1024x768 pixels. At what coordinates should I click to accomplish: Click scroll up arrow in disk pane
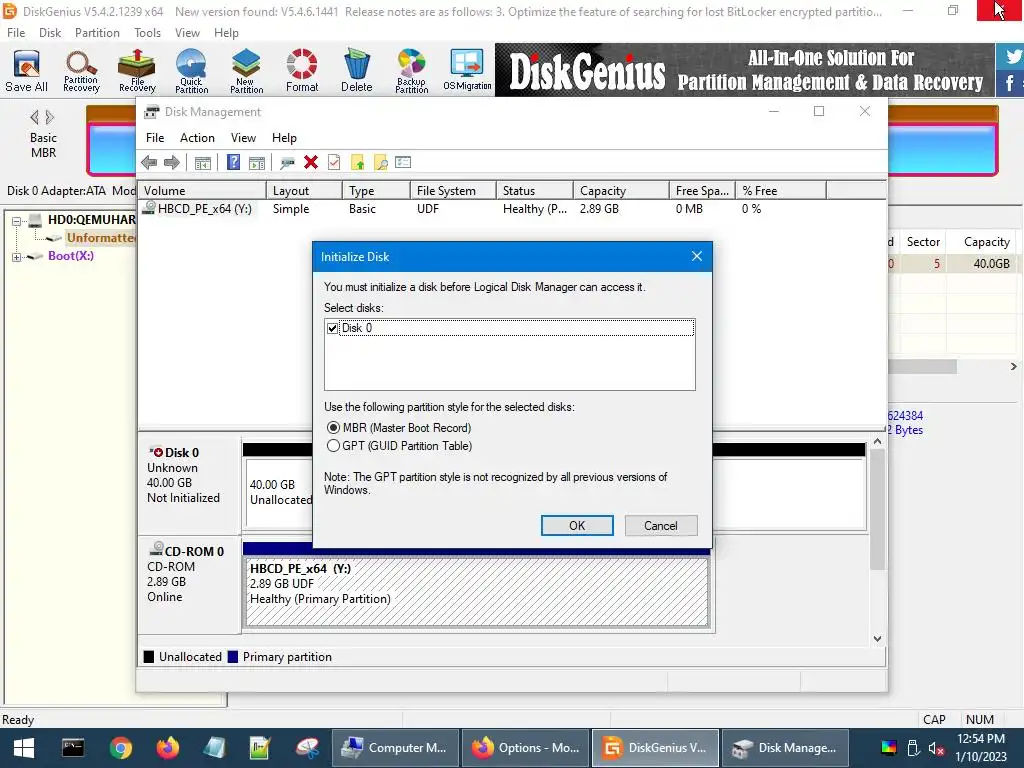point(878,441)
